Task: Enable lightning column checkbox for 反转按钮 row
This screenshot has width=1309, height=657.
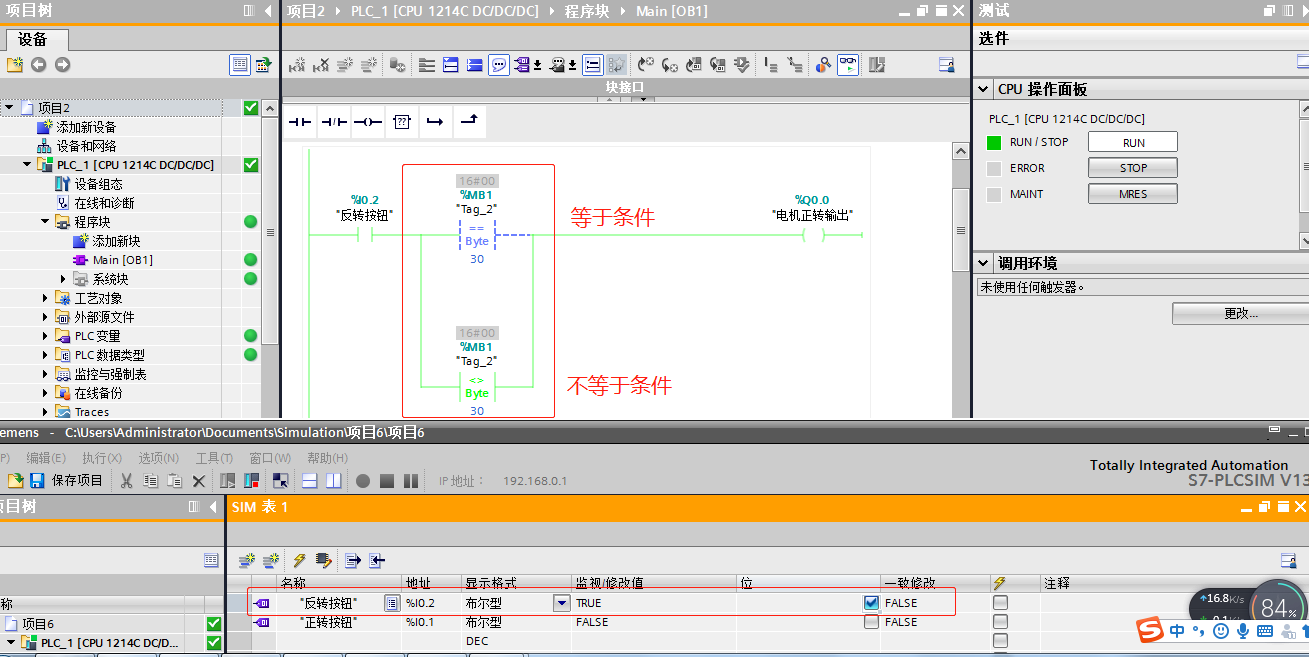Action: pyautogui.click(x=1000, y=603)
